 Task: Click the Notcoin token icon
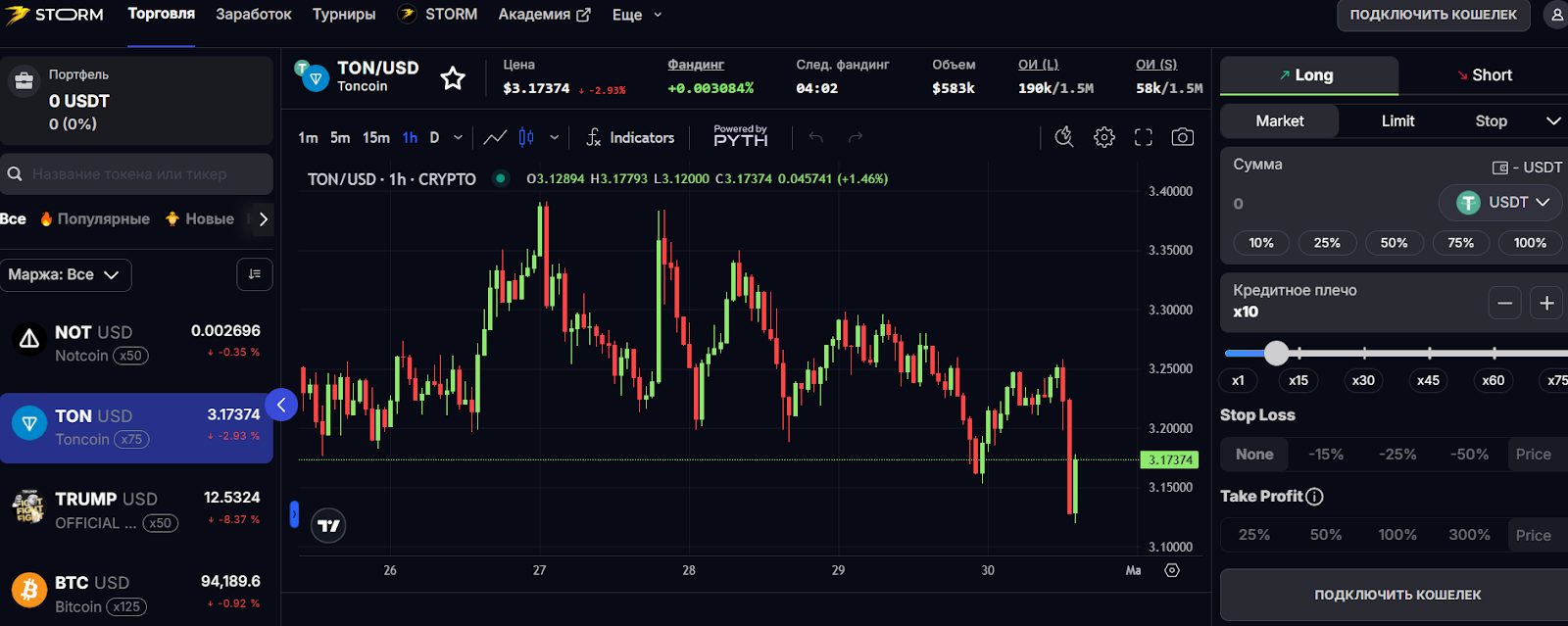(29, 340)
